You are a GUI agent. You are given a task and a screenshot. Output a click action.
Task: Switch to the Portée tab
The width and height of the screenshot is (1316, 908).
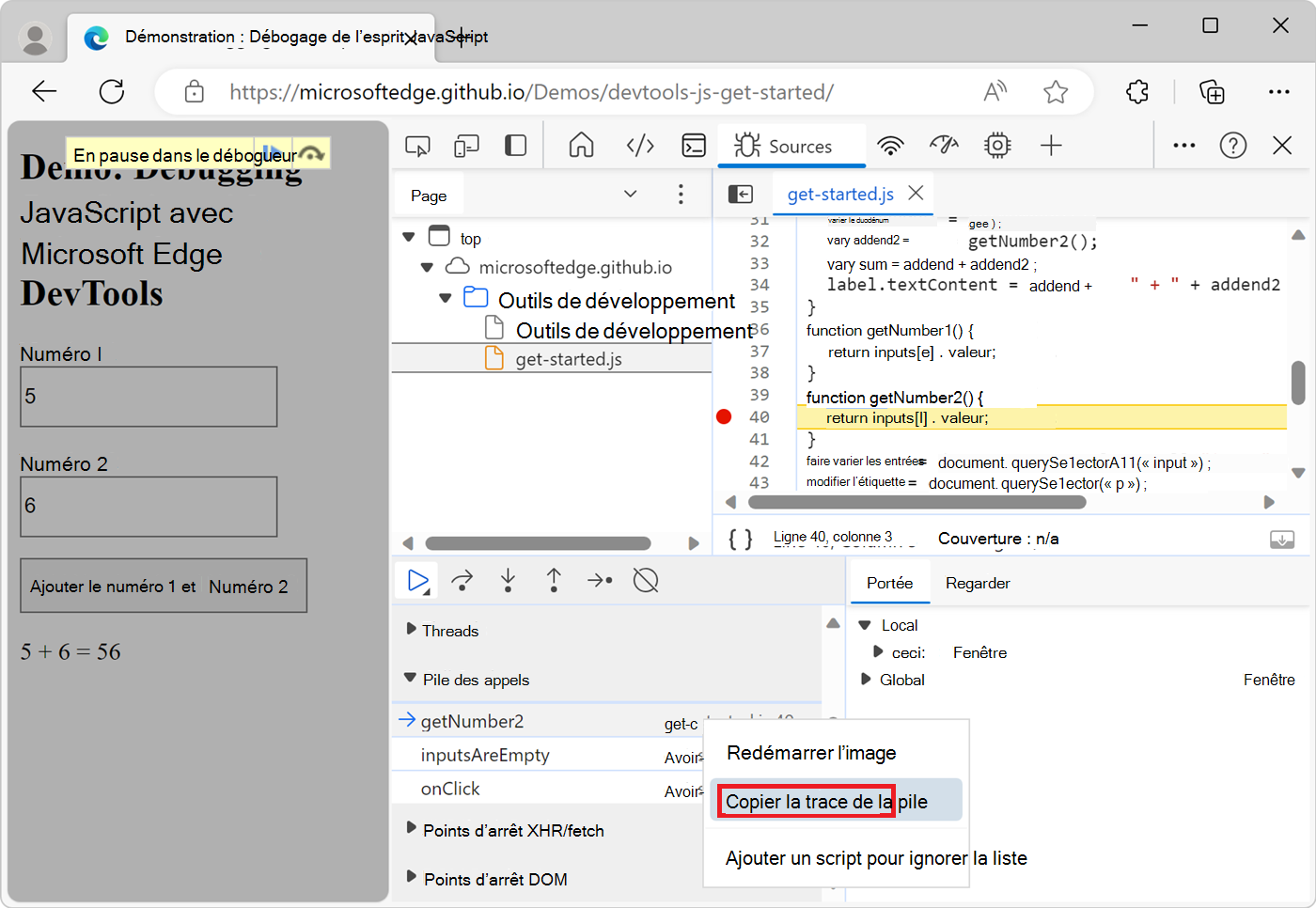coord(890,583)
